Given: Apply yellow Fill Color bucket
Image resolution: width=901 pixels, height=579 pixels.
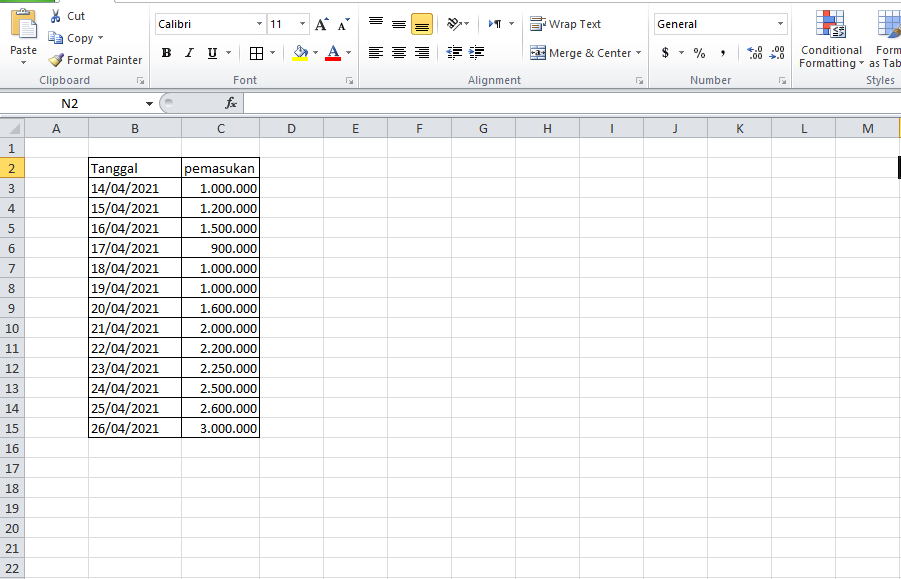Looking at the screenshot, I should 300,53.
